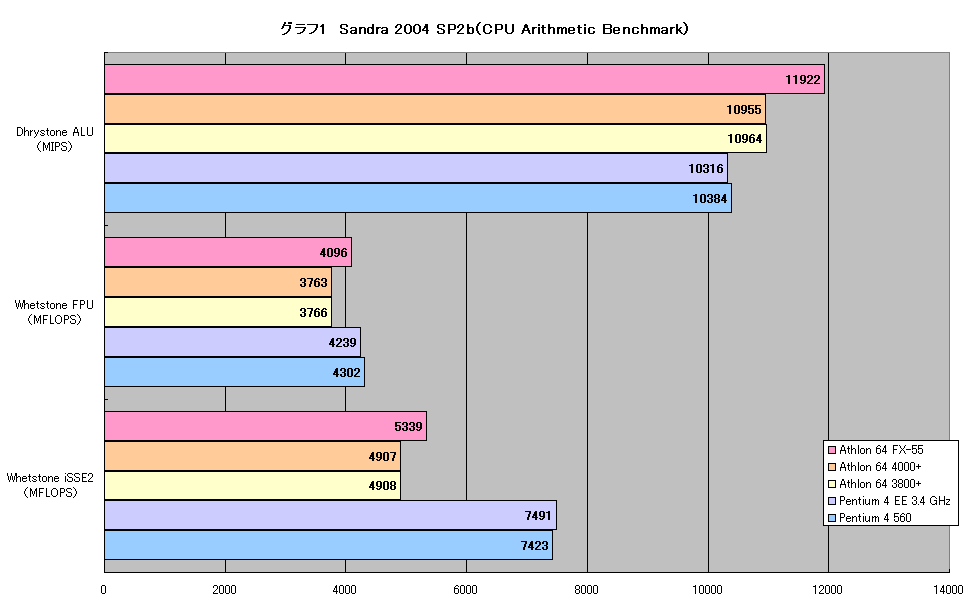Click the chart title Sandra 2004 SP2b
Viewport: 972px width, 604px height.
[484, 29]
